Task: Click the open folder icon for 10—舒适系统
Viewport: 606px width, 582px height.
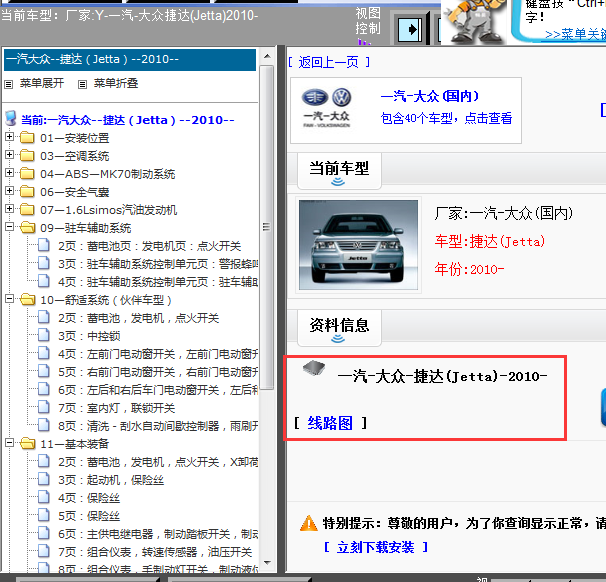Action: [x=27, y=299]
